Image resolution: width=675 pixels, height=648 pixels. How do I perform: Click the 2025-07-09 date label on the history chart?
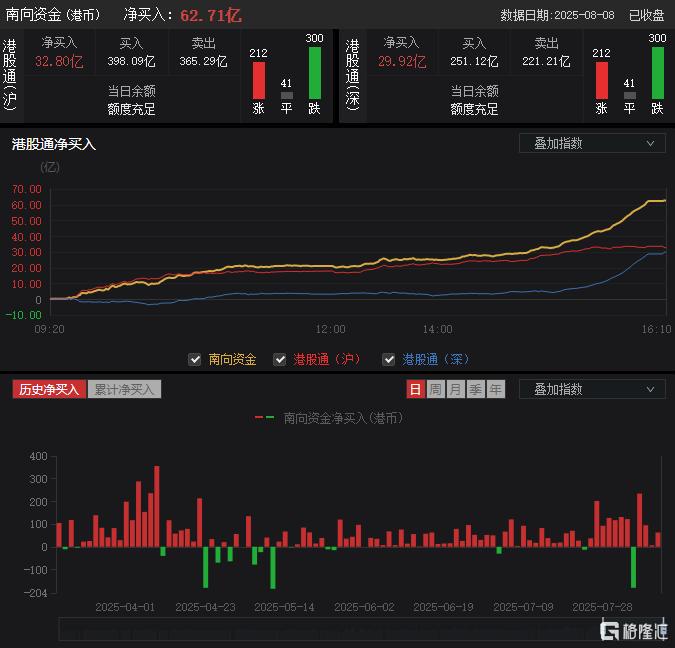pos(523,607)
